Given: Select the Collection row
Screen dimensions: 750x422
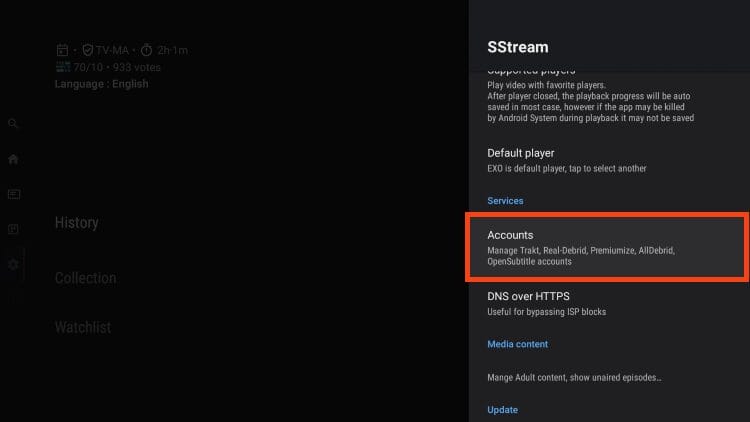Looking at the screenshot, I should 85,278.
